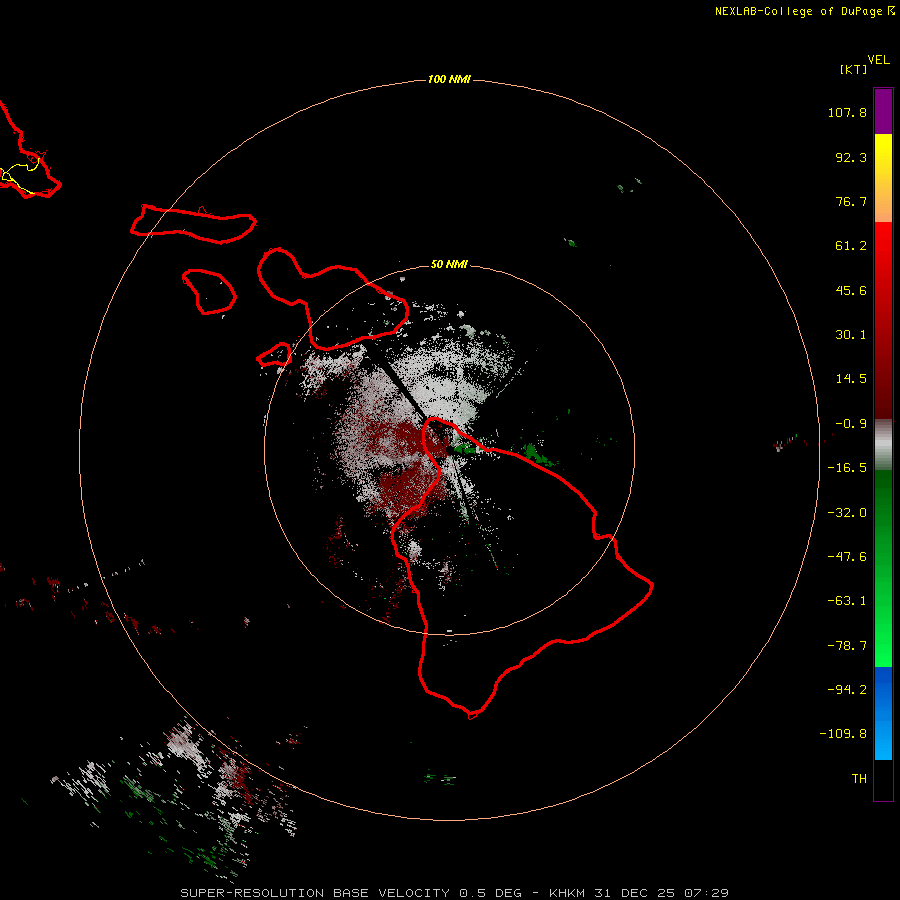Select the -16.5 scale label

tap(847, 468)
